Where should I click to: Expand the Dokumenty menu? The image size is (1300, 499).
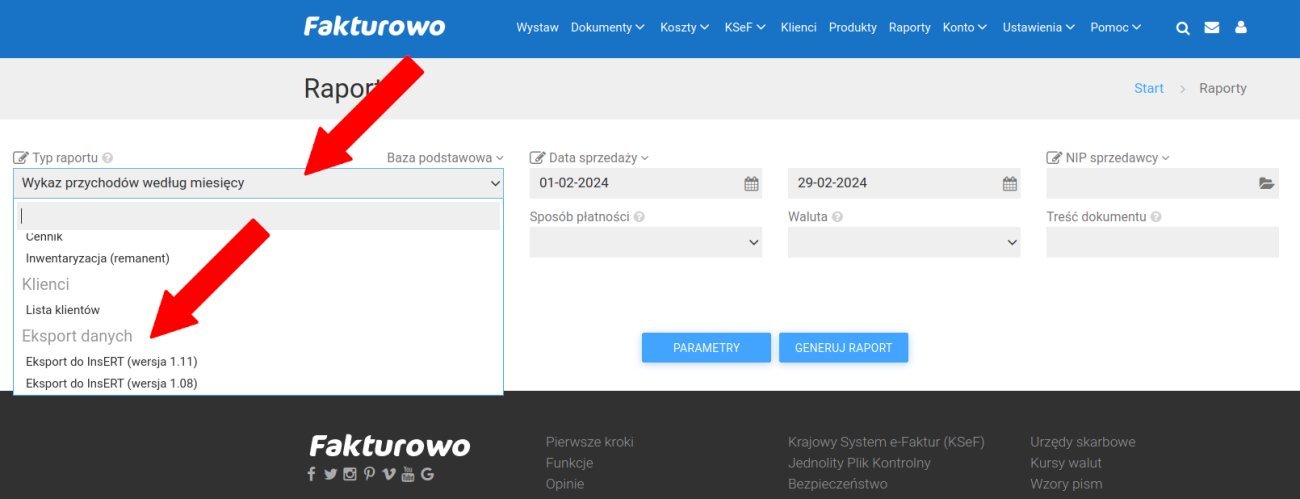click(607, 28)
